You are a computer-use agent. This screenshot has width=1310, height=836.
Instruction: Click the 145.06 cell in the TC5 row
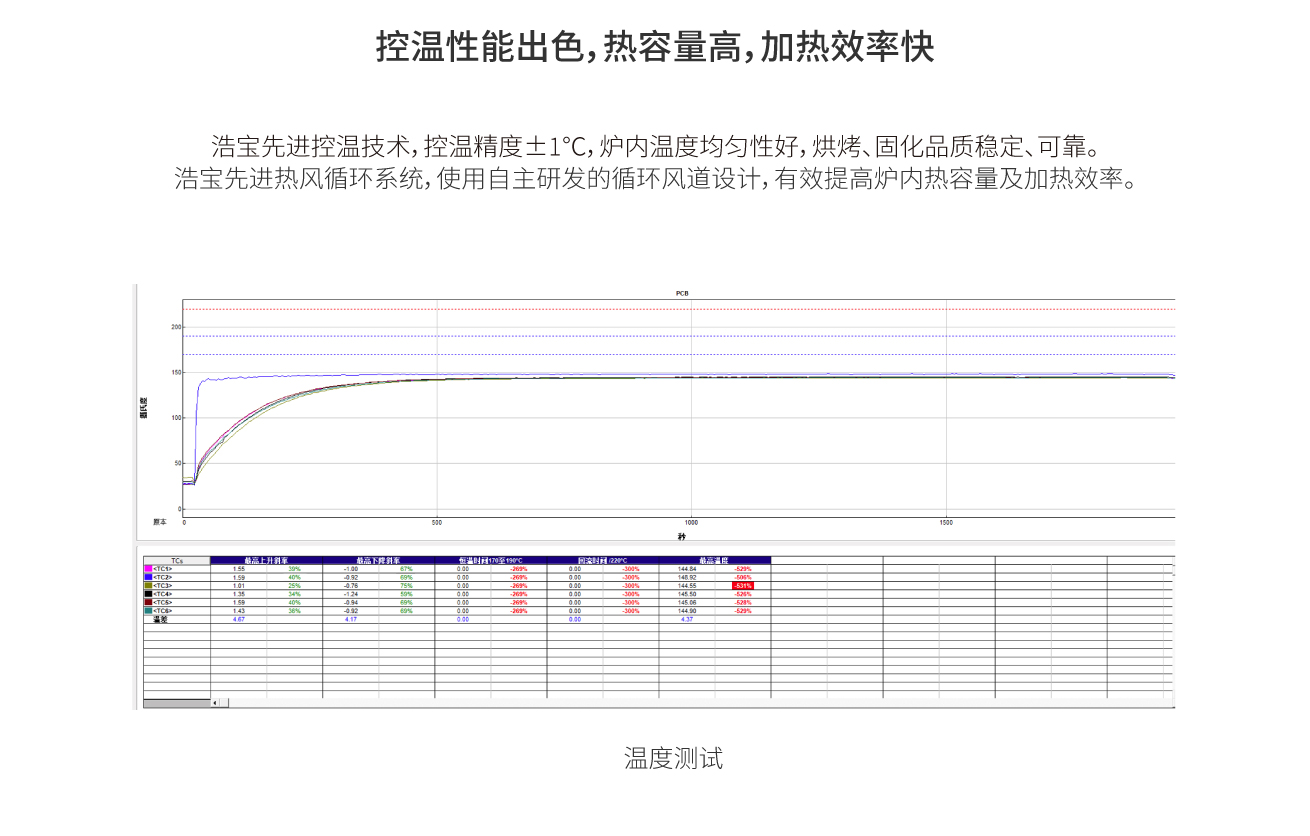point(687,603)
